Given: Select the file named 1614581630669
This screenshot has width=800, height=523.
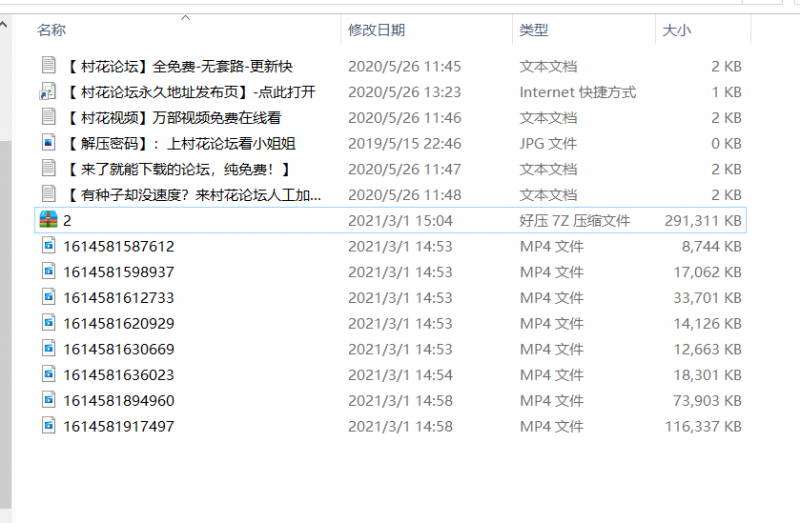Looking at the screenshot, I should coord(118,349).
